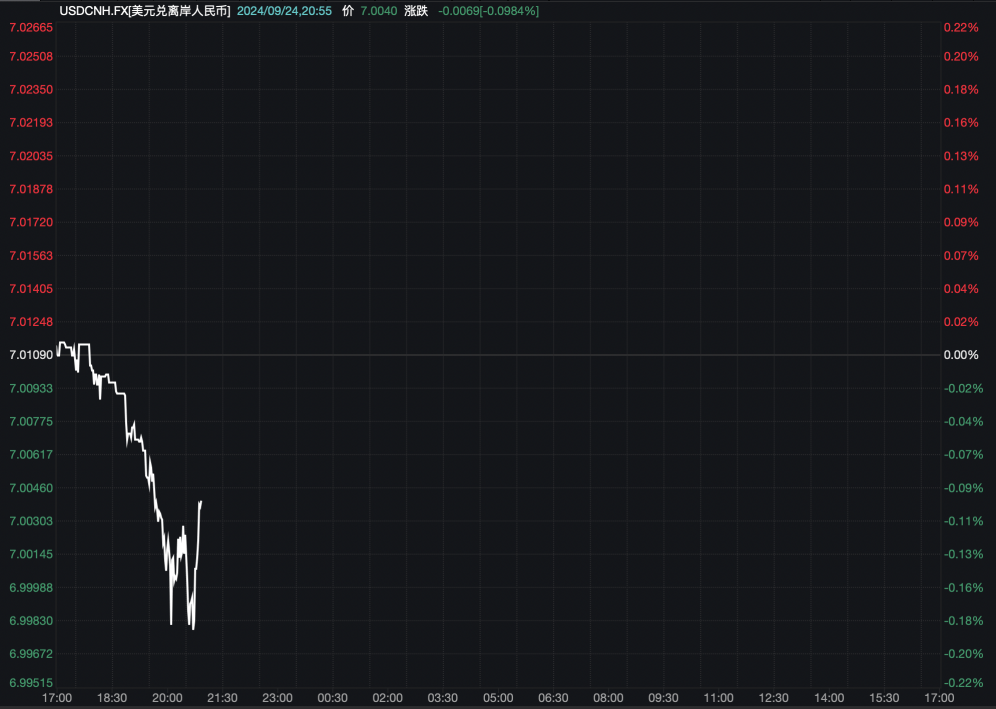Click the 7.02665 top price label
Viewport: 996px width, 709px height.
(31, 27)
